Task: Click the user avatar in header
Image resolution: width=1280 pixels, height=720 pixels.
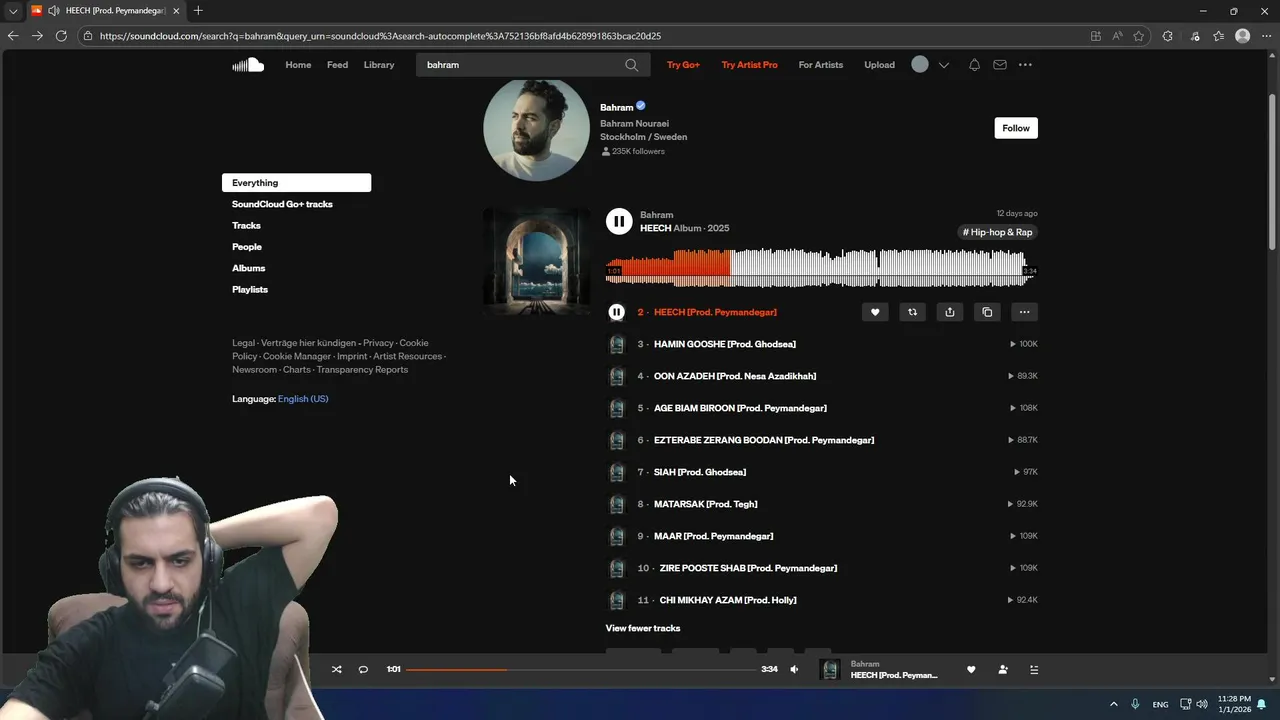Action: point(920,64)
